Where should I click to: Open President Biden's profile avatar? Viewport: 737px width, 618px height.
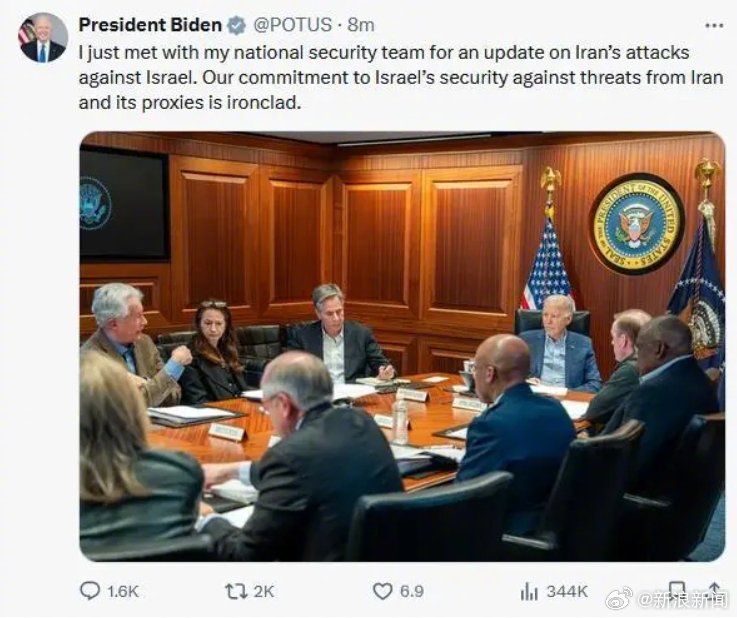[43, 38]
